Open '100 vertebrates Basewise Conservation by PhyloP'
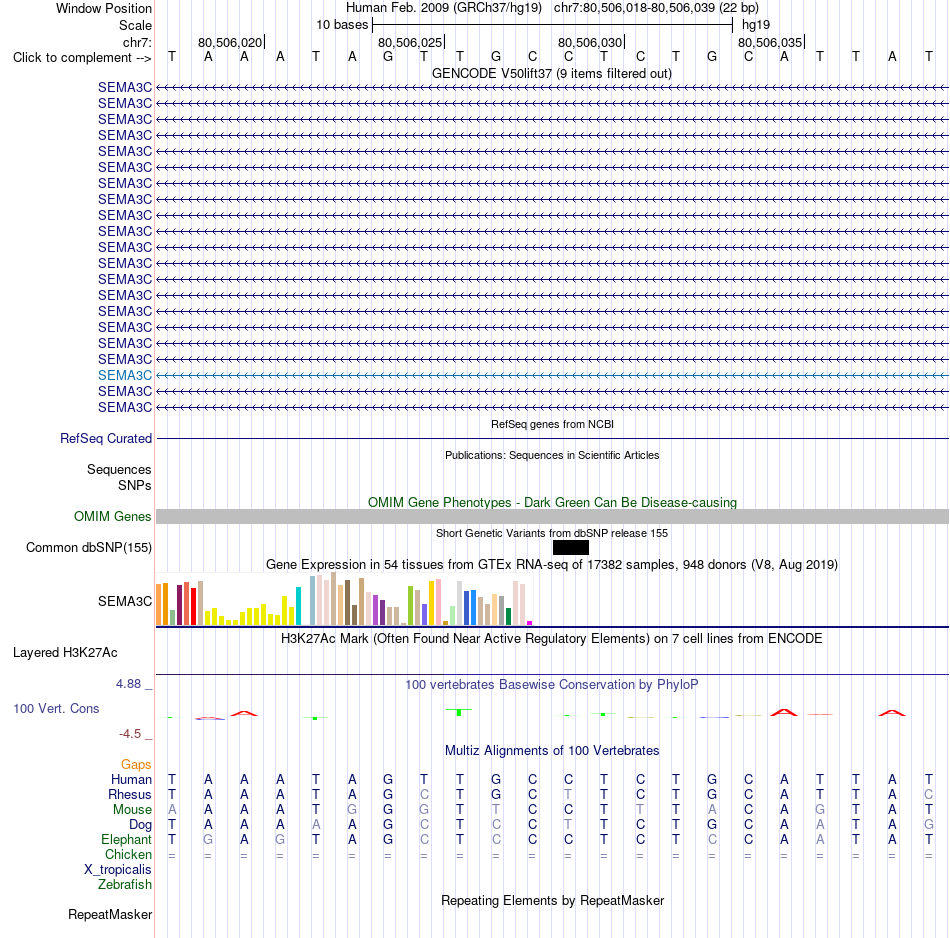The width and height of the screenshot is (950, 938). point(552,684)
